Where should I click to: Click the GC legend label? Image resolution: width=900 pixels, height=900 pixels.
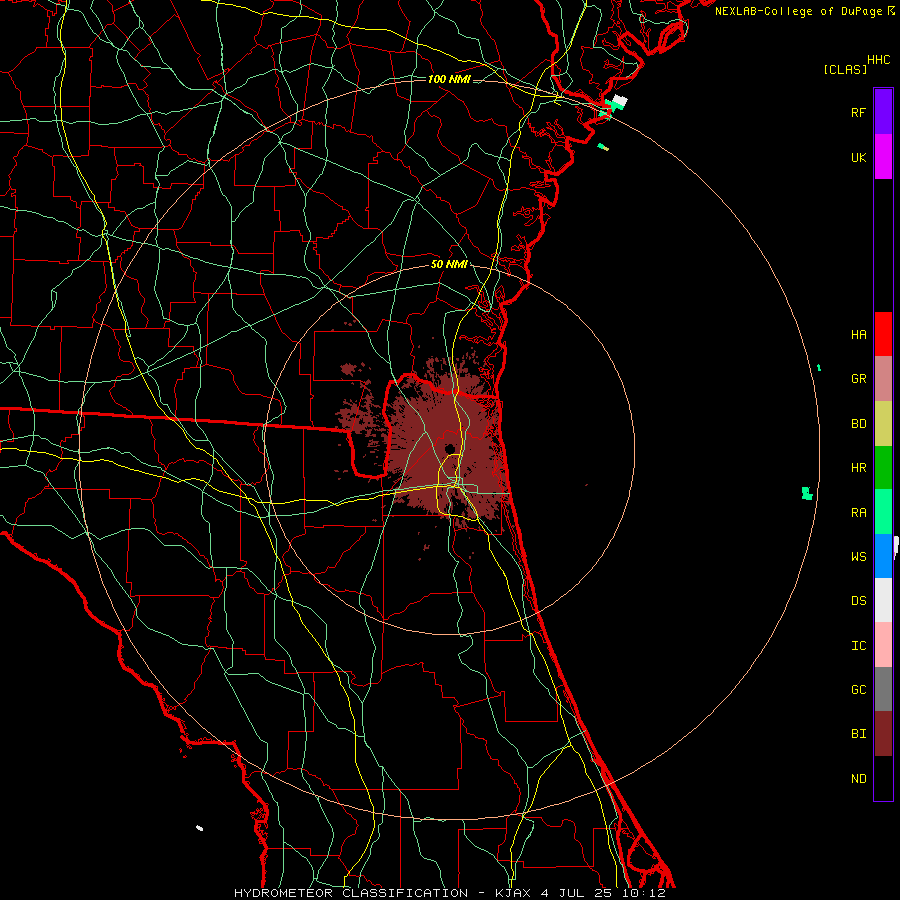858,689
